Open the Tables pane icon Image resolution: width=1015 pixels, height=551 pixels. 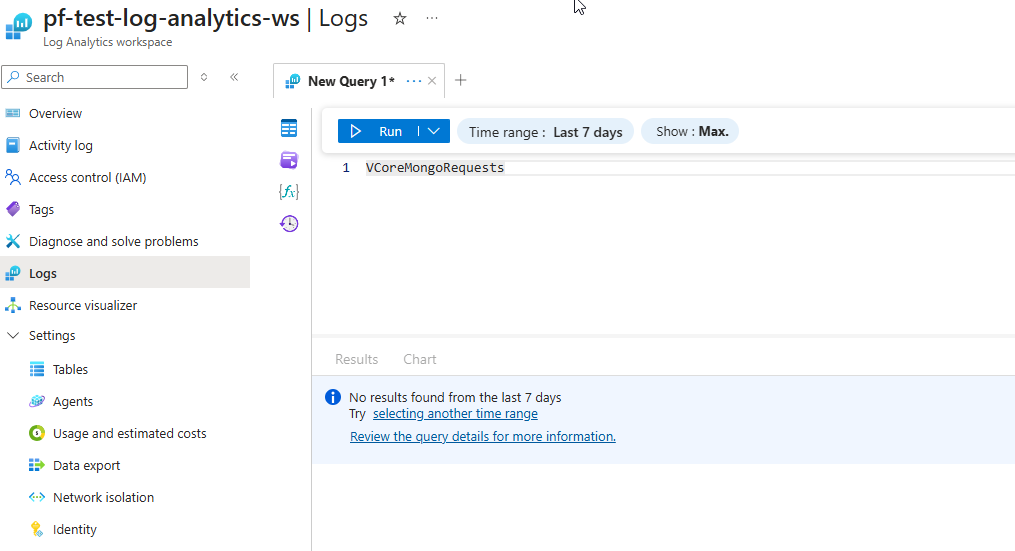[x=289, y=128]
